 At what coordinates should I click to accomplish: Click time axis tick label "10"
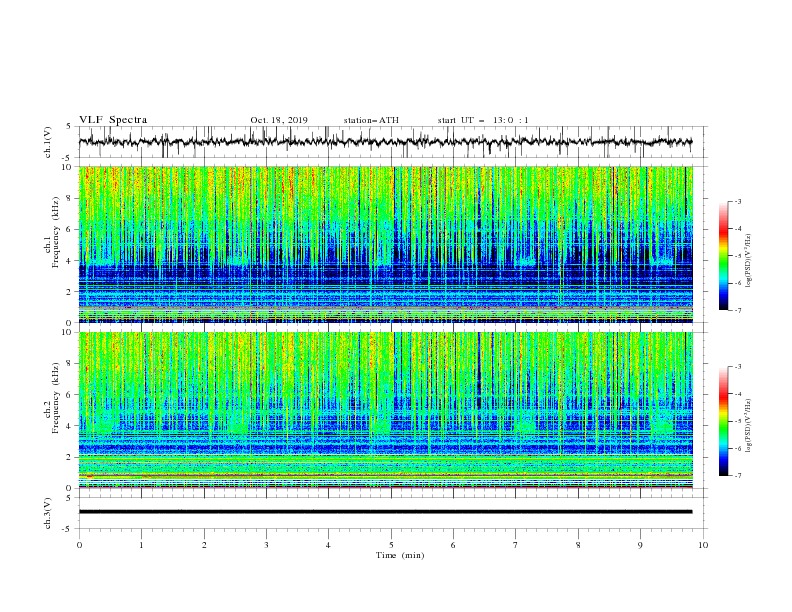point(703,545)
